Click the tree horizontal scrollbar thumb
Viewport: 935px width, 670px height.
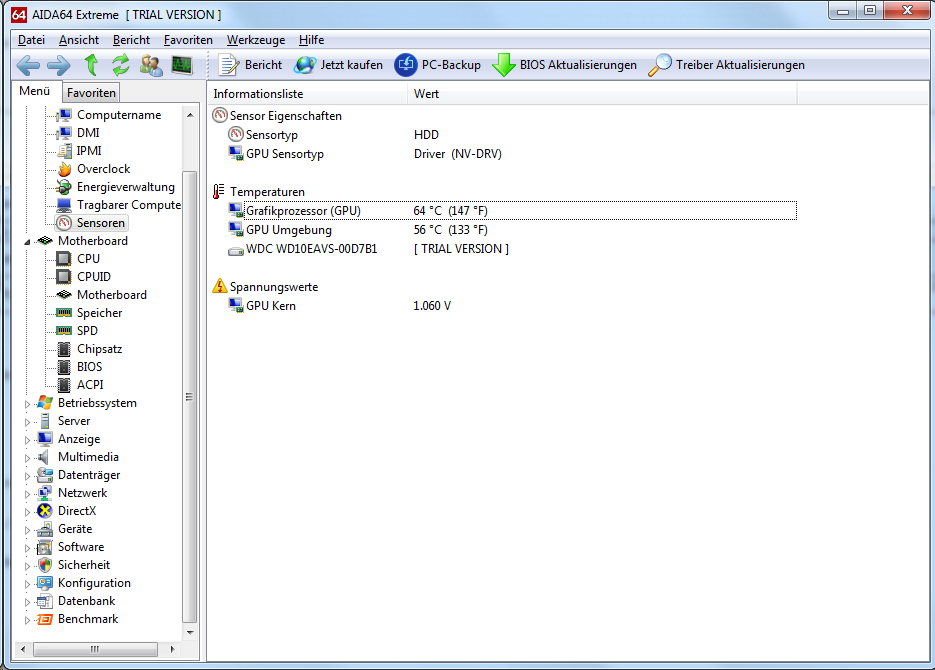(95, 649)
